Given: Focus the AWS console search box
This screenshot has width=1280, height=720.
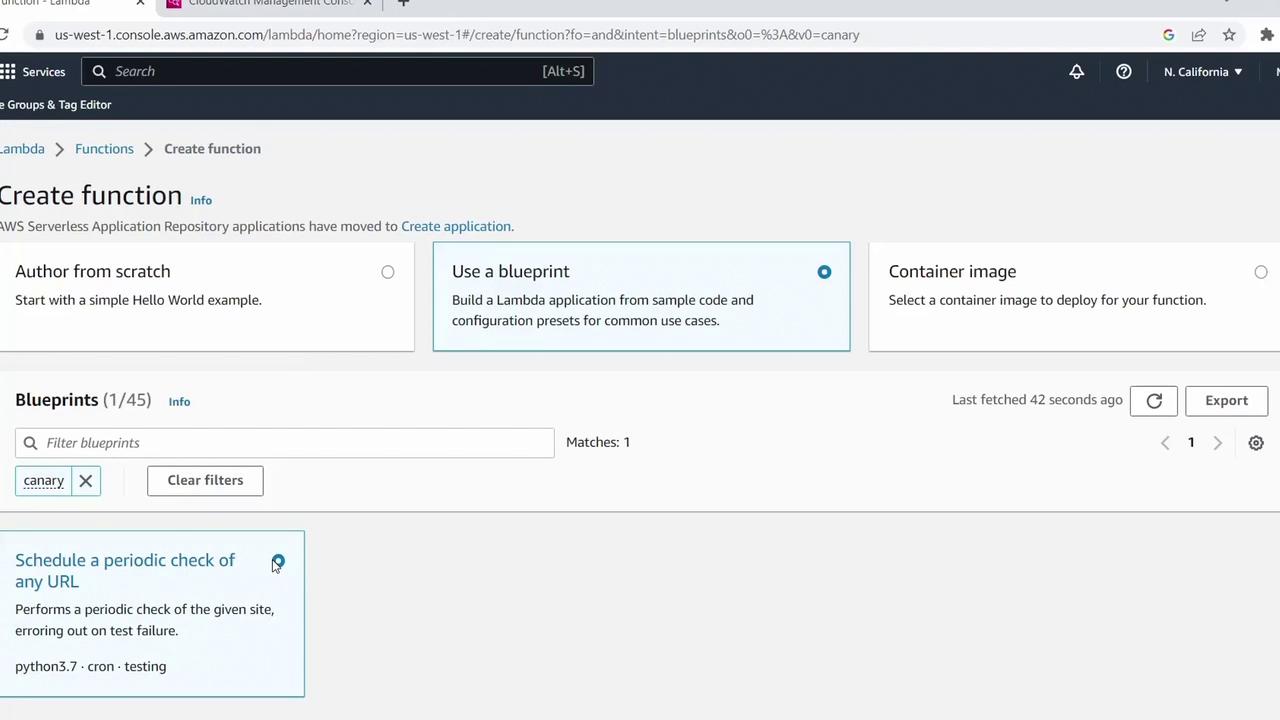Looking at the screenshot, I should [338, 72].
